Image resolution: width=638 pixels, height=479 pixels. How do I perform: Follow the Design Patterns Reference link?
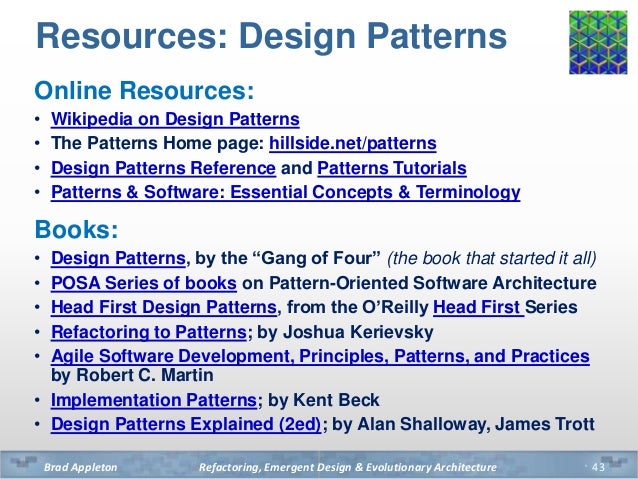(163, 168)
